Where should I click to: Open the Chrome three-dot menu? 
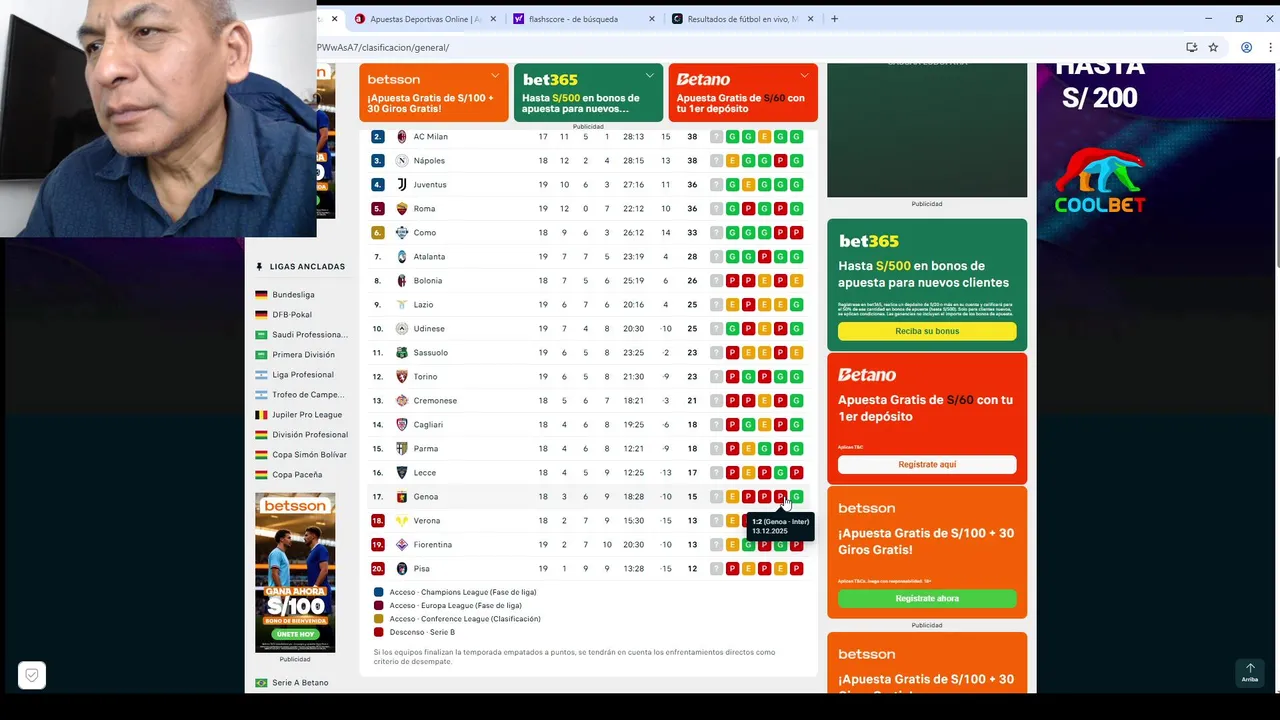pos(1271,47)
